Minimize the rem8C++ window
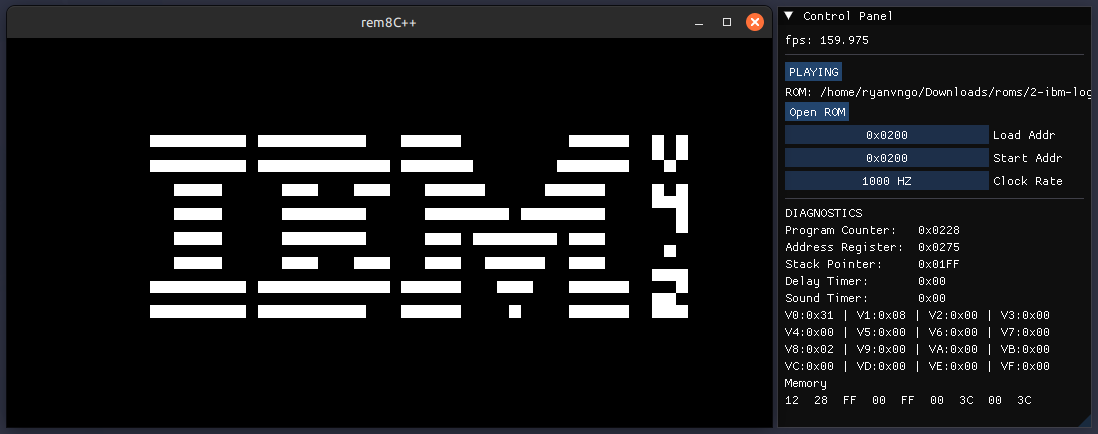 (698, 22)
